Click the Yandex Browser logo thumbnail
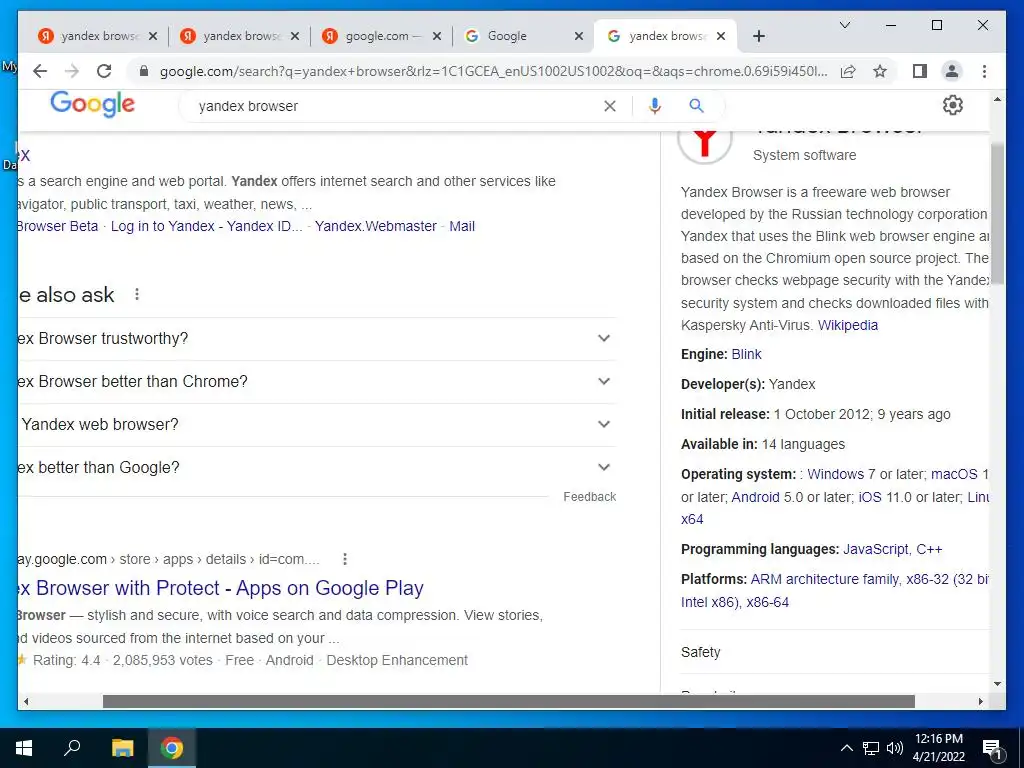 point(705,145)
